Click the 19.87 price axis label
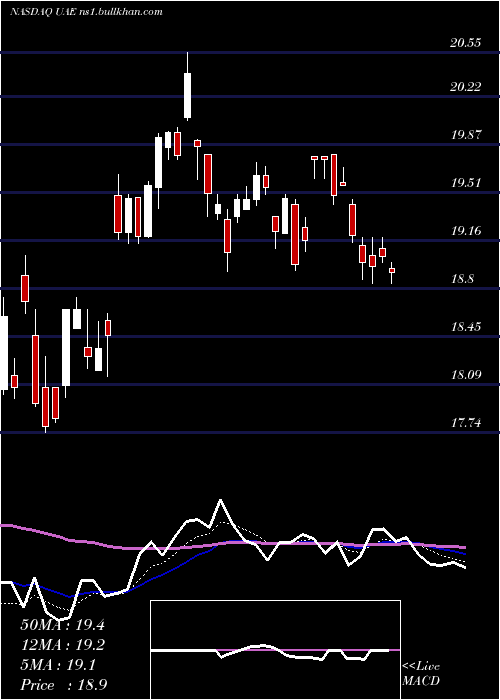This screenshot has height=700, width=500. pyautogui.click(x=466, y=135)
